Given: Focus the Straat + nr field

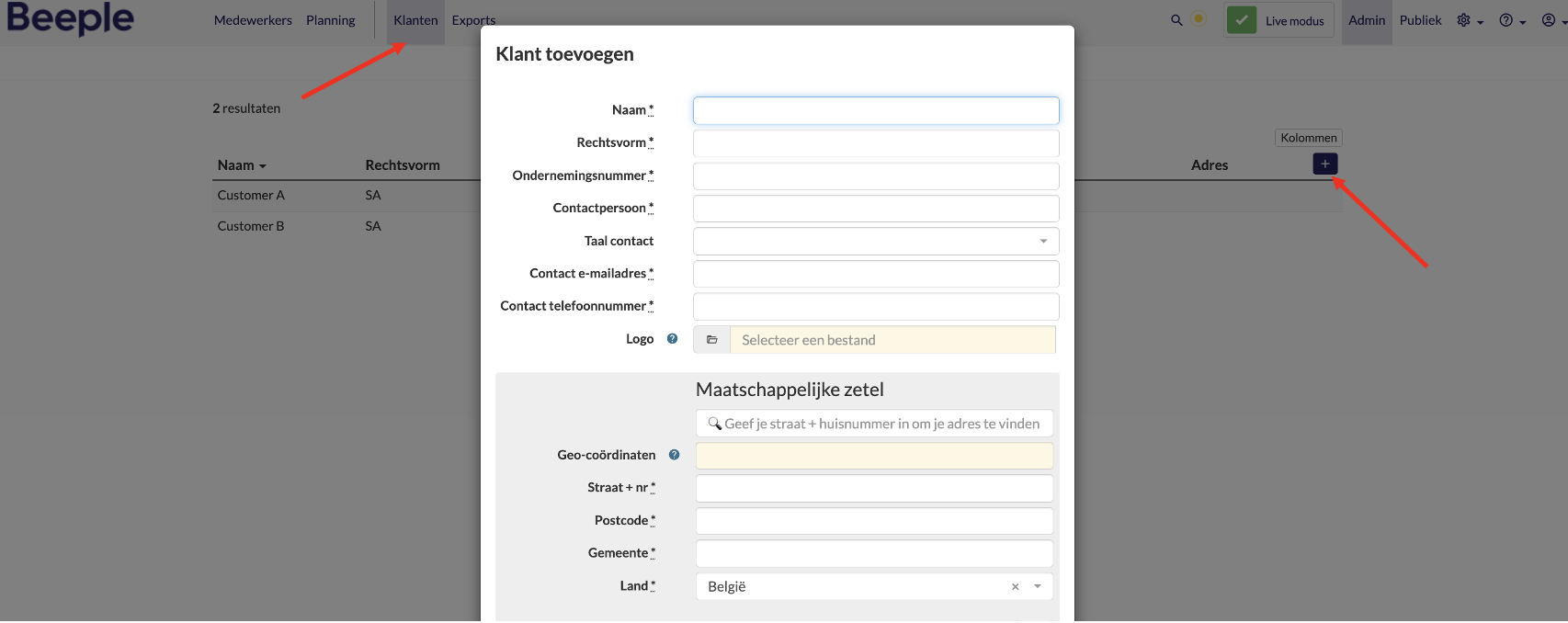Looking at the screenshot, I should pos(874,488).
